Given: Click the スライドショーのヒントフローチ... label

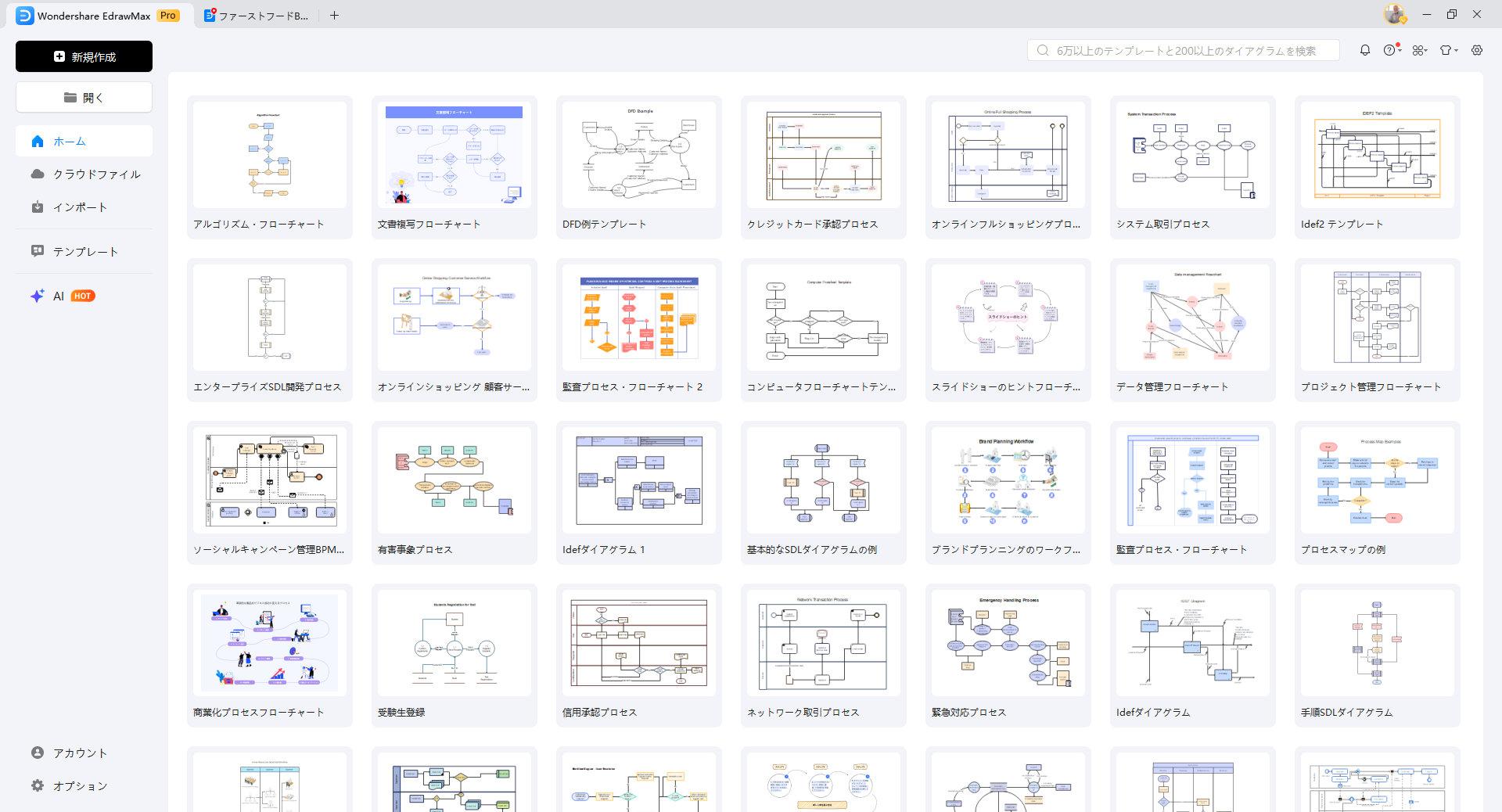Looking at the screenshot, I should pos(1006,387).
